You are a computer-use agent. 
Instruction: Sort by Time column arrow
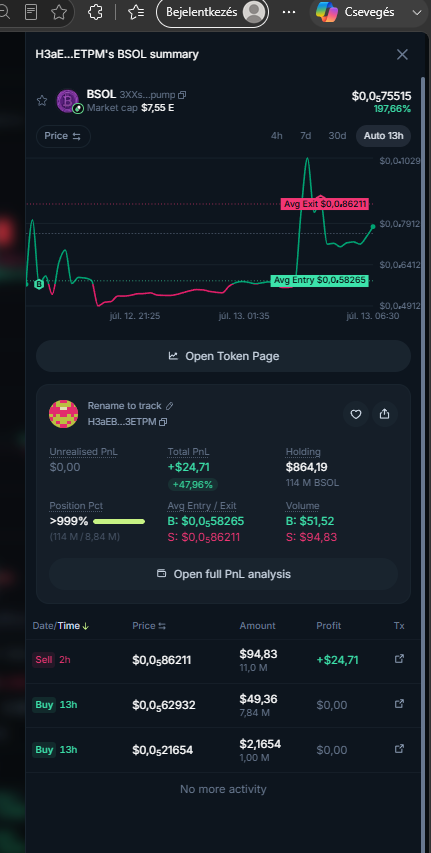(x=85, y=626)
